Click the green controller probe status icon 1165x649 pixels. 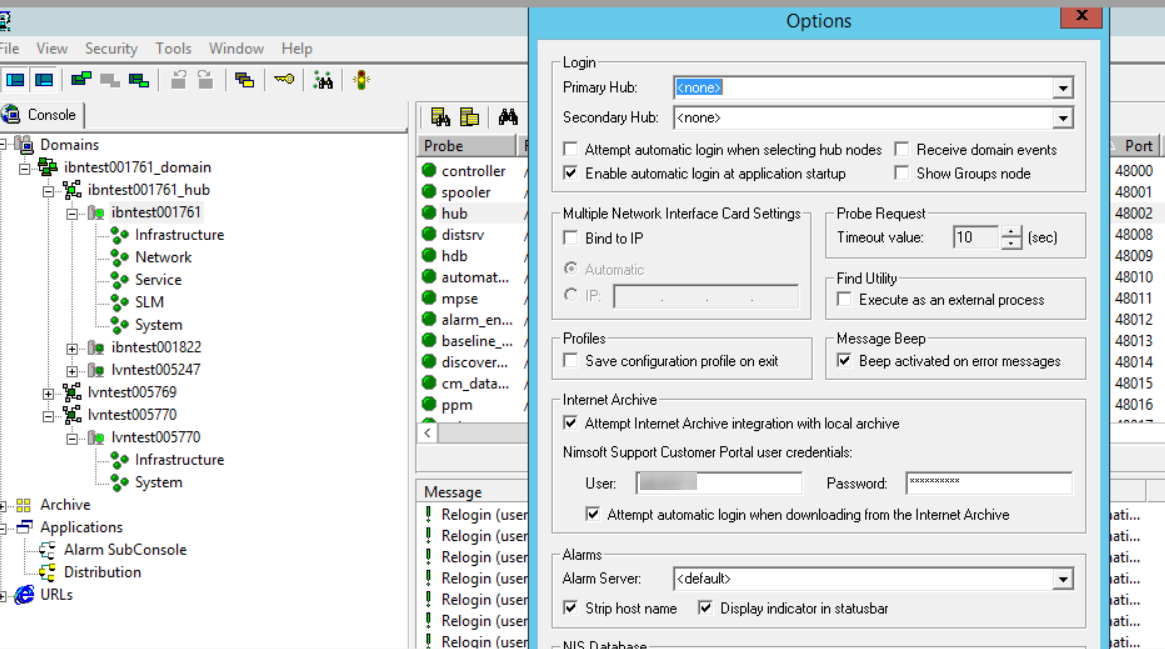[428, 170]
